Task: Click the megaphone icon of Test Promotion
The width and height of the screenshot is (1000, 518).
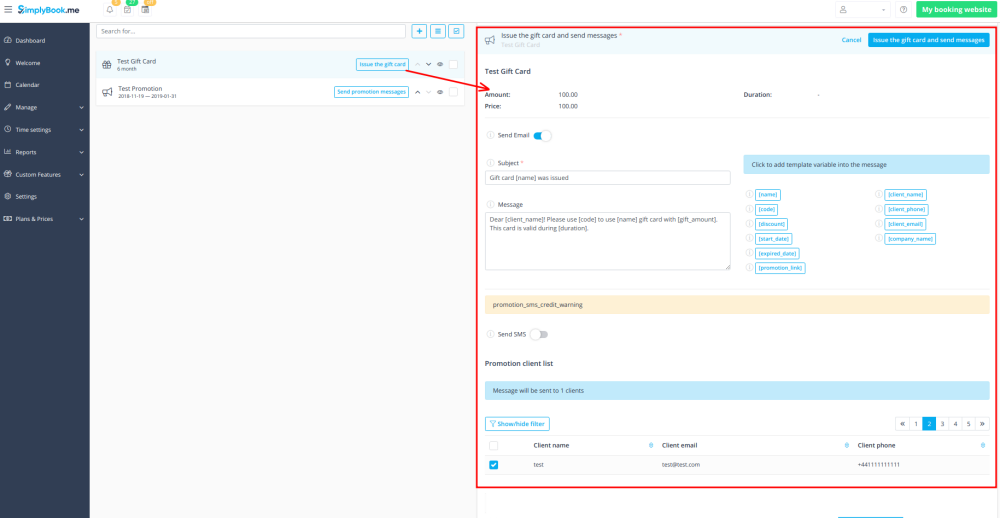Action: click(107, 92)
